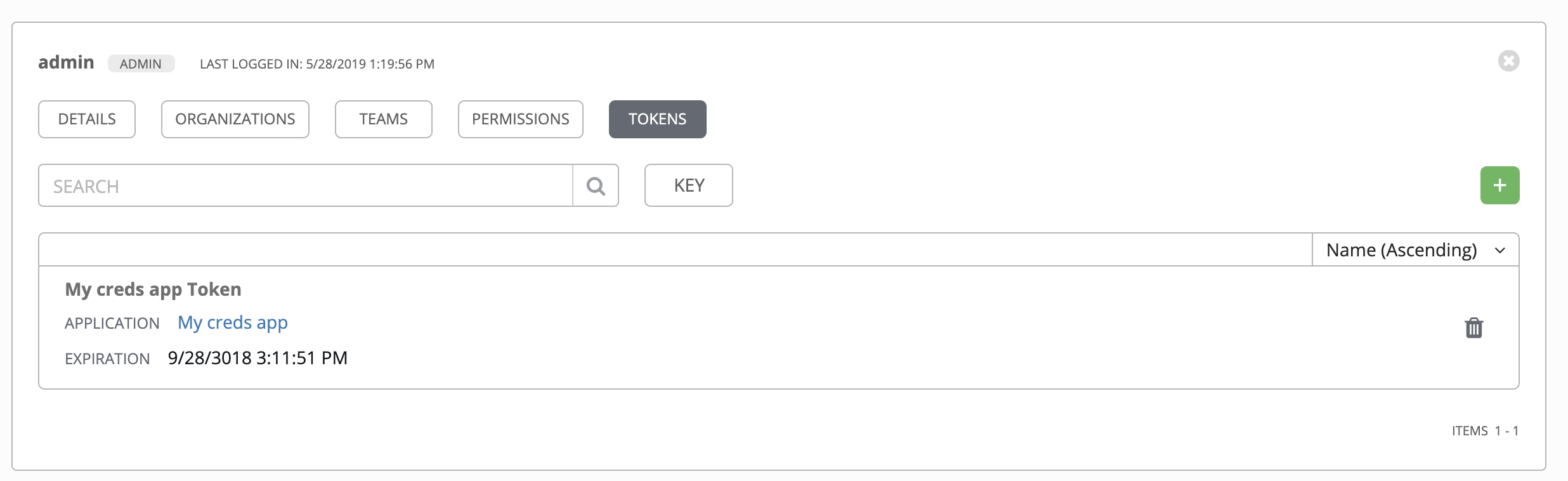Viewport: 1568px width, 481px height.
Task: Select the Teams tab
Action: pyautogui.click(x=384, y=119)
